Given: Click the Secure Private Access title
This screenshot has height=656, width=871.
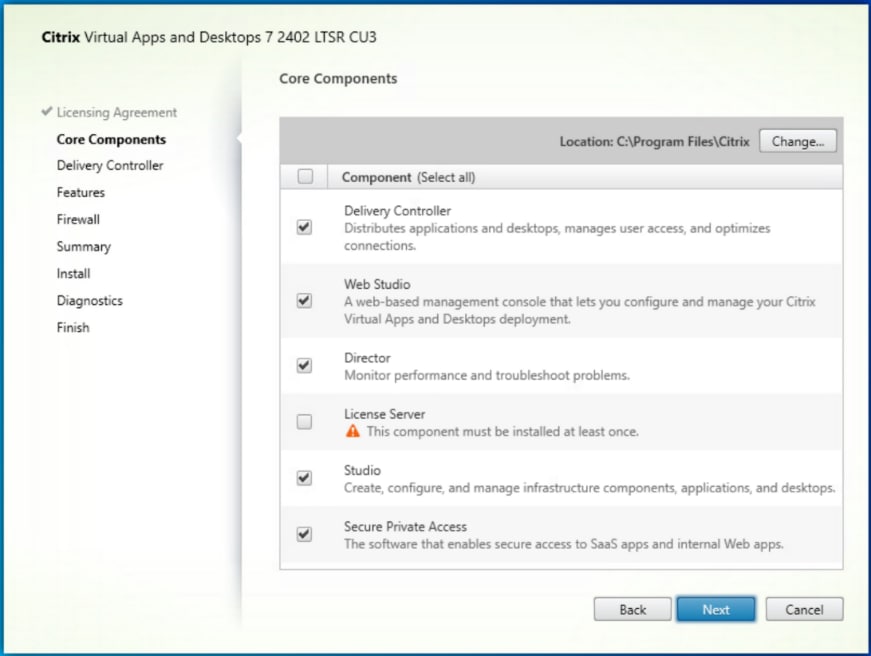Looking at the screenshot, I should point(406,526).
